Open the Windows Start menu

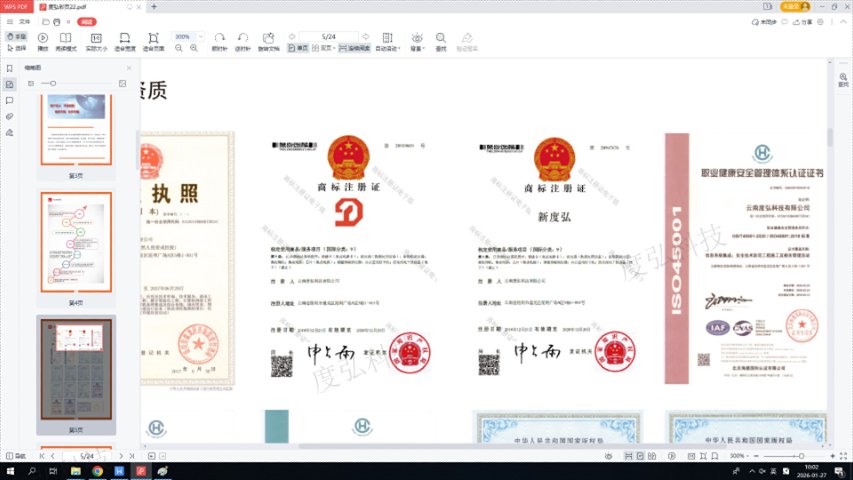tap(10, 471)
